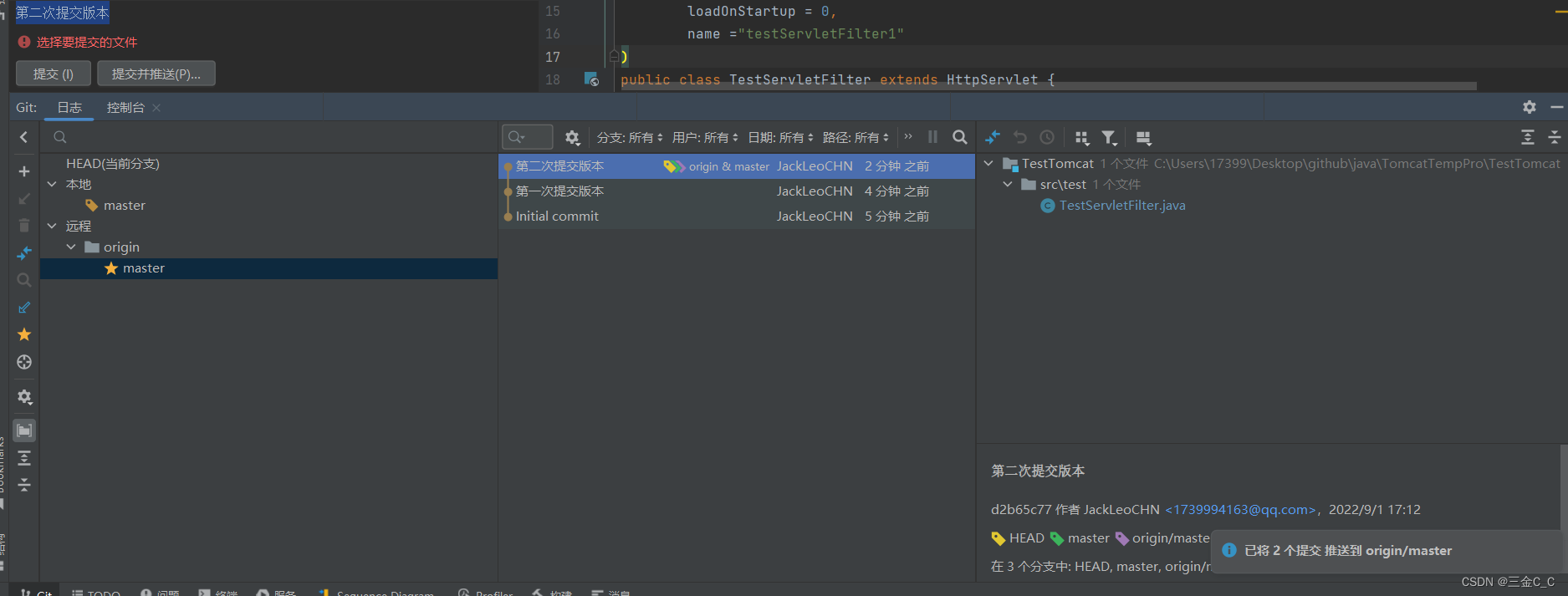The image size is (1568, 596).
Task: Collapse the src\test folder node
Action: pyautogui.click(x=1008, y=185)
